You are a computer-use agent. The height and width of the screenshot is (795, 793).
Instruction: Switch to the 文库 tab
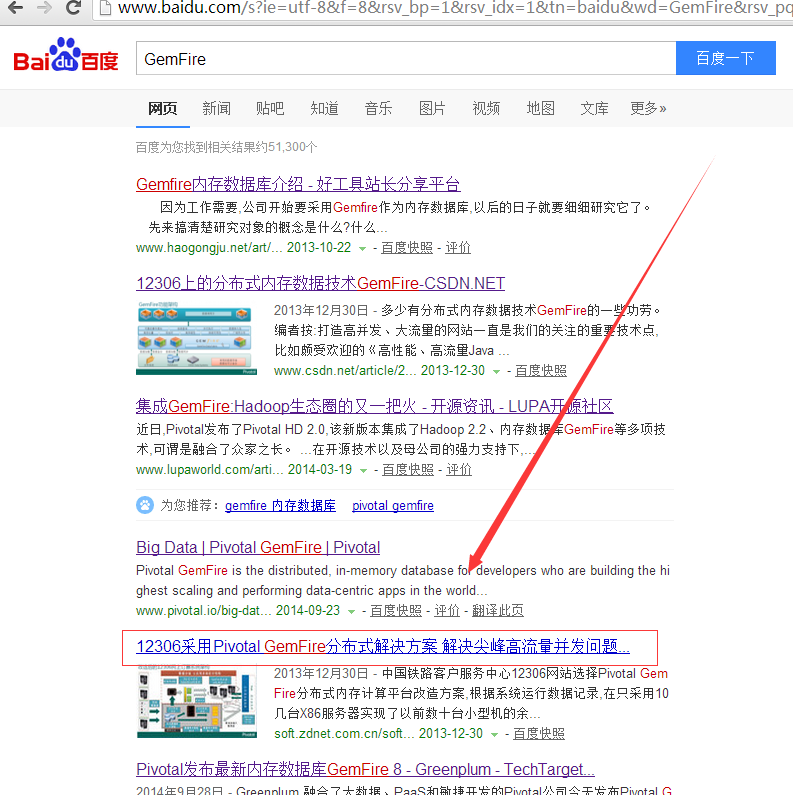coord(594,109)
